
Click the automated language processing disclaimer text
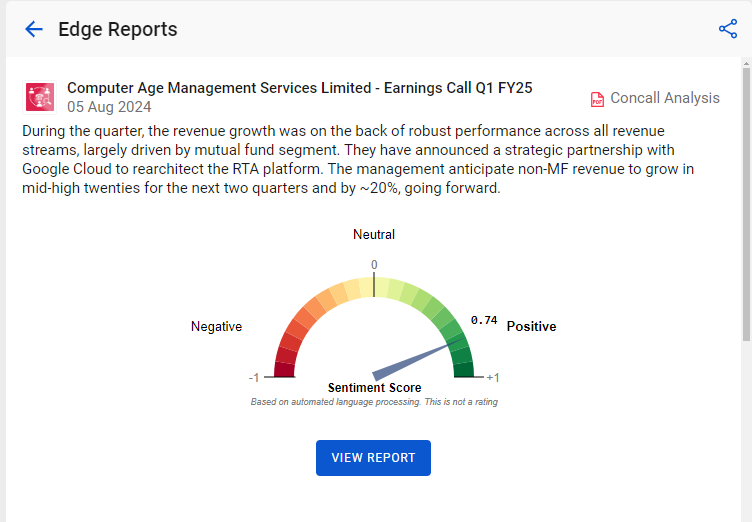(374, 402)
